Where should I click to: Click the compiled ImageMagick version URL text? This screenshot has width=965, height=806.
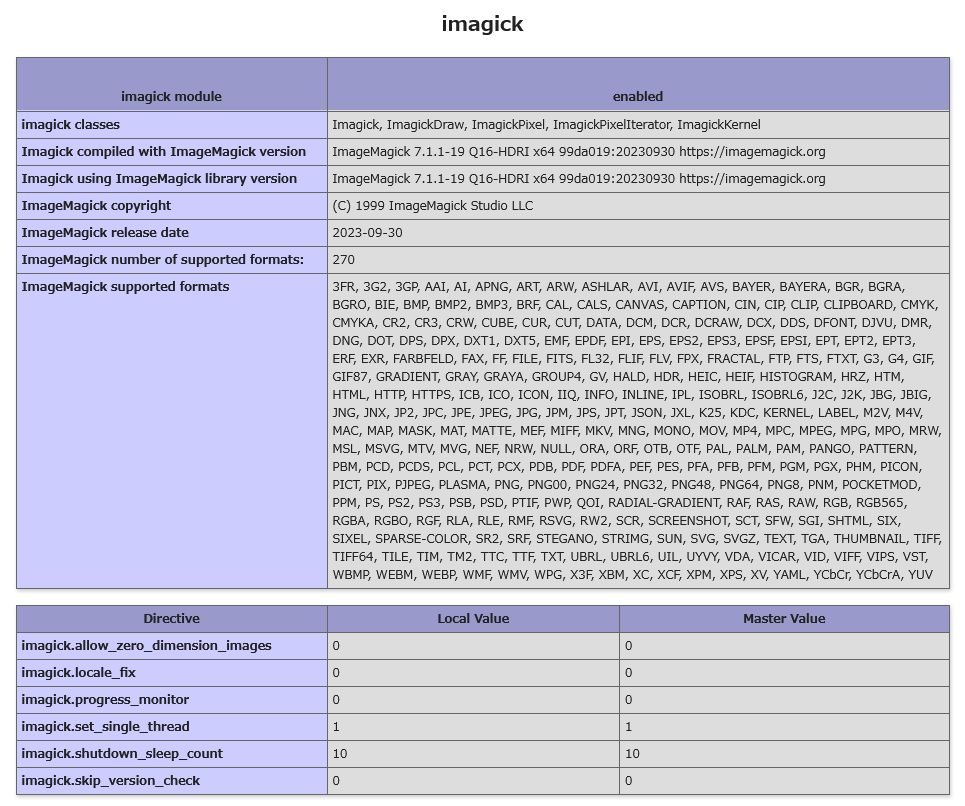[x=752, y=151]
